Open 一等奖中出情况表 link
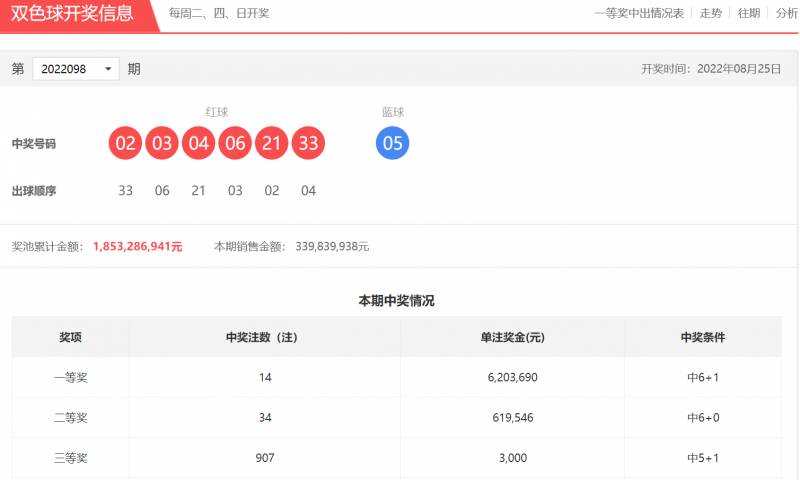The image size is (800, 480). pyautogui.click(x=639, y=13)
